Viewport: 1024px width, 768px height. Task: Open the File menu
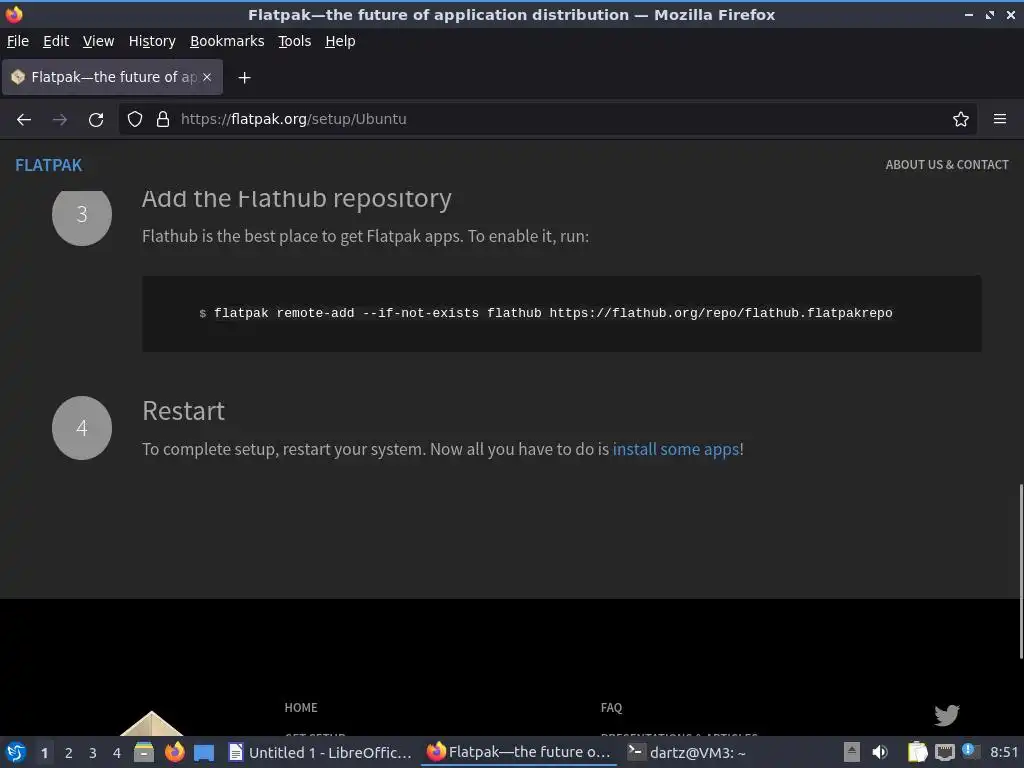point(18,41)
